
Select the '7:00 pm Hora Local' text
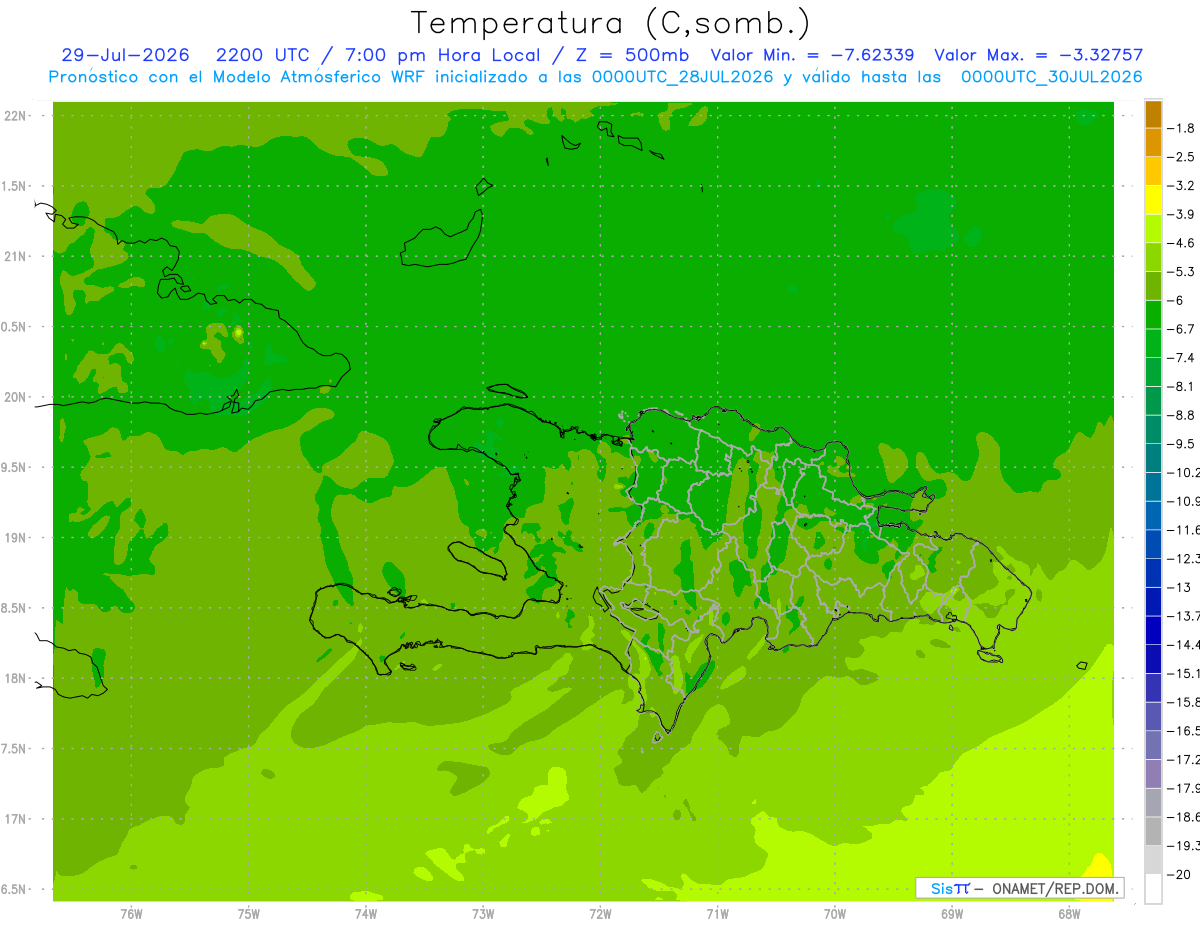coord(442,55)
